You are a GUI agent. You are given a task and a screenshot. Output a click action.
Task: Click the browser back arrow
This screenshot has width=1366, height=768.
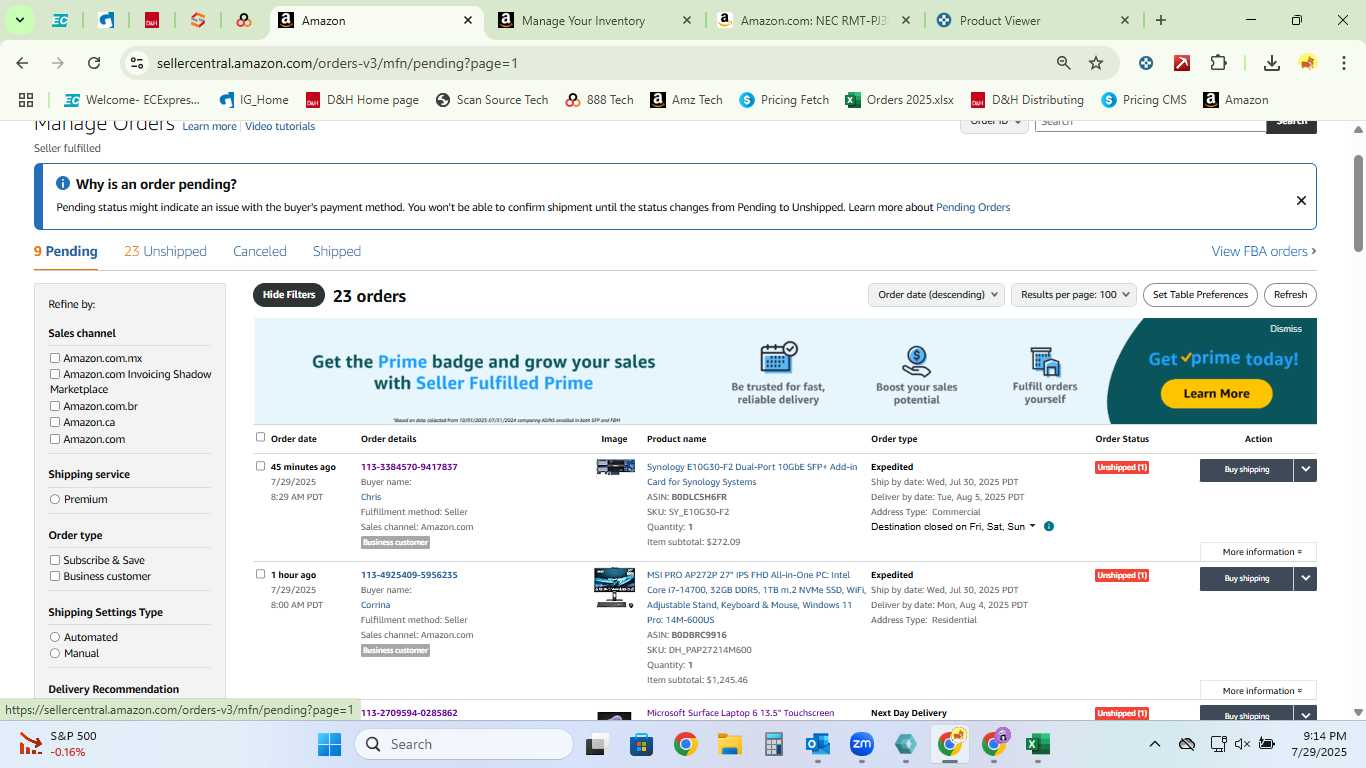(22, 63)
